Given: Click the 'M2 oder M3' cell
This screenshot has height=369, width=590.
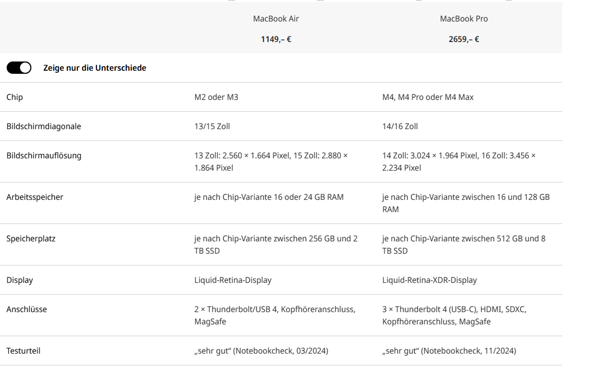Looking at the screenshot, I should pyautogui.click(x=216, y=97).
